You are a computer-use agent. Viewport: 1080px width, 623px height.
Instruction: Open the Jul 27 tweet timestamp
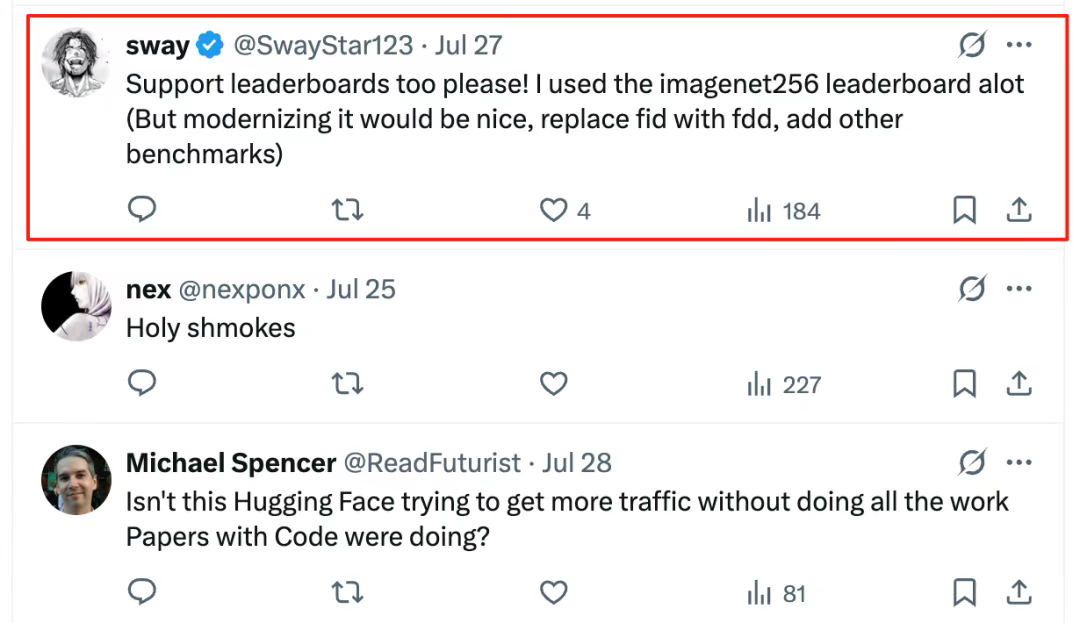coord(468,45)
